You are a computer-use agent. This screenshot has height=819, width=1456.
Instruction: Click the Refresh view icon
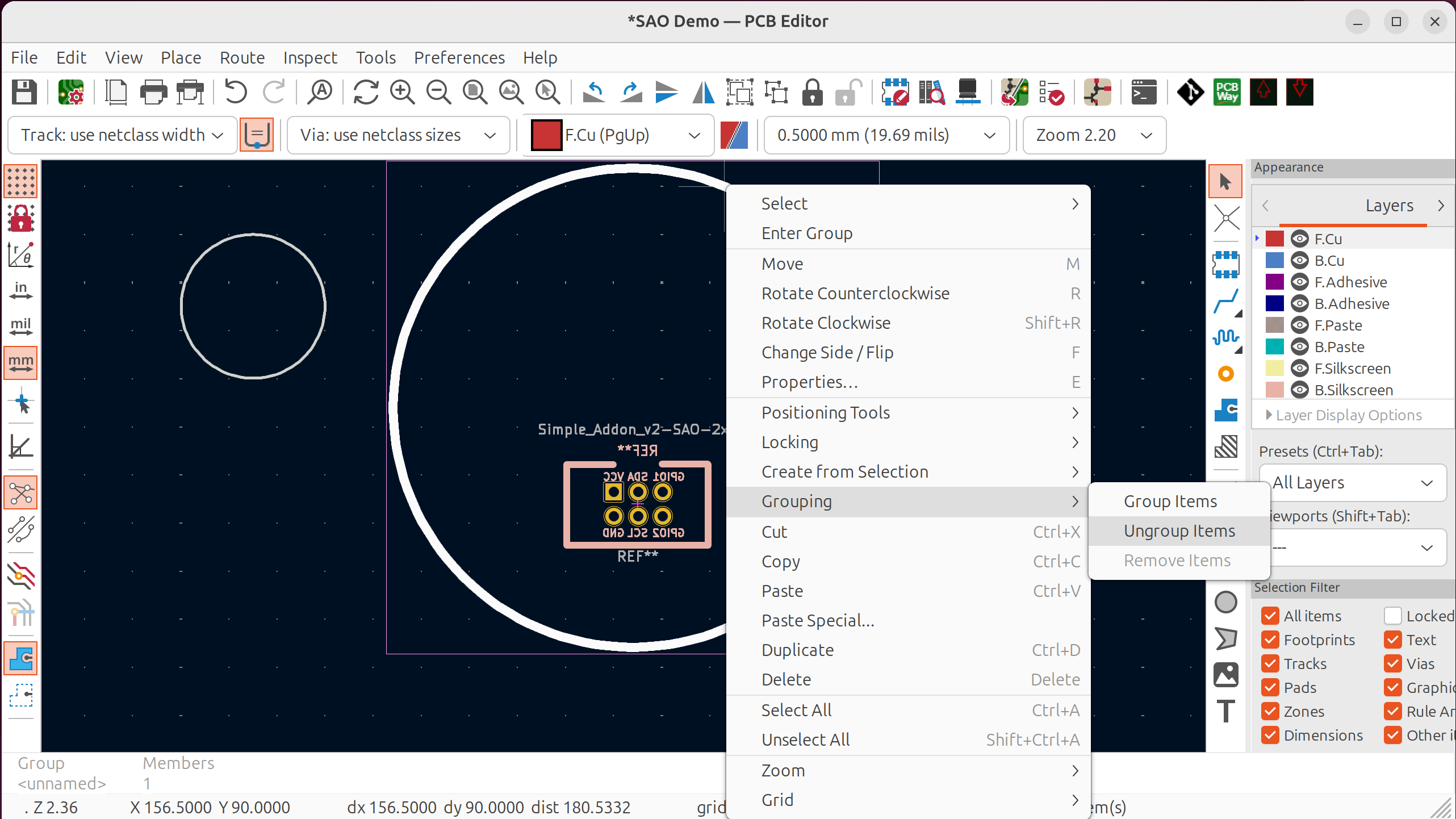pyautogui.click(x=366, y=92)
